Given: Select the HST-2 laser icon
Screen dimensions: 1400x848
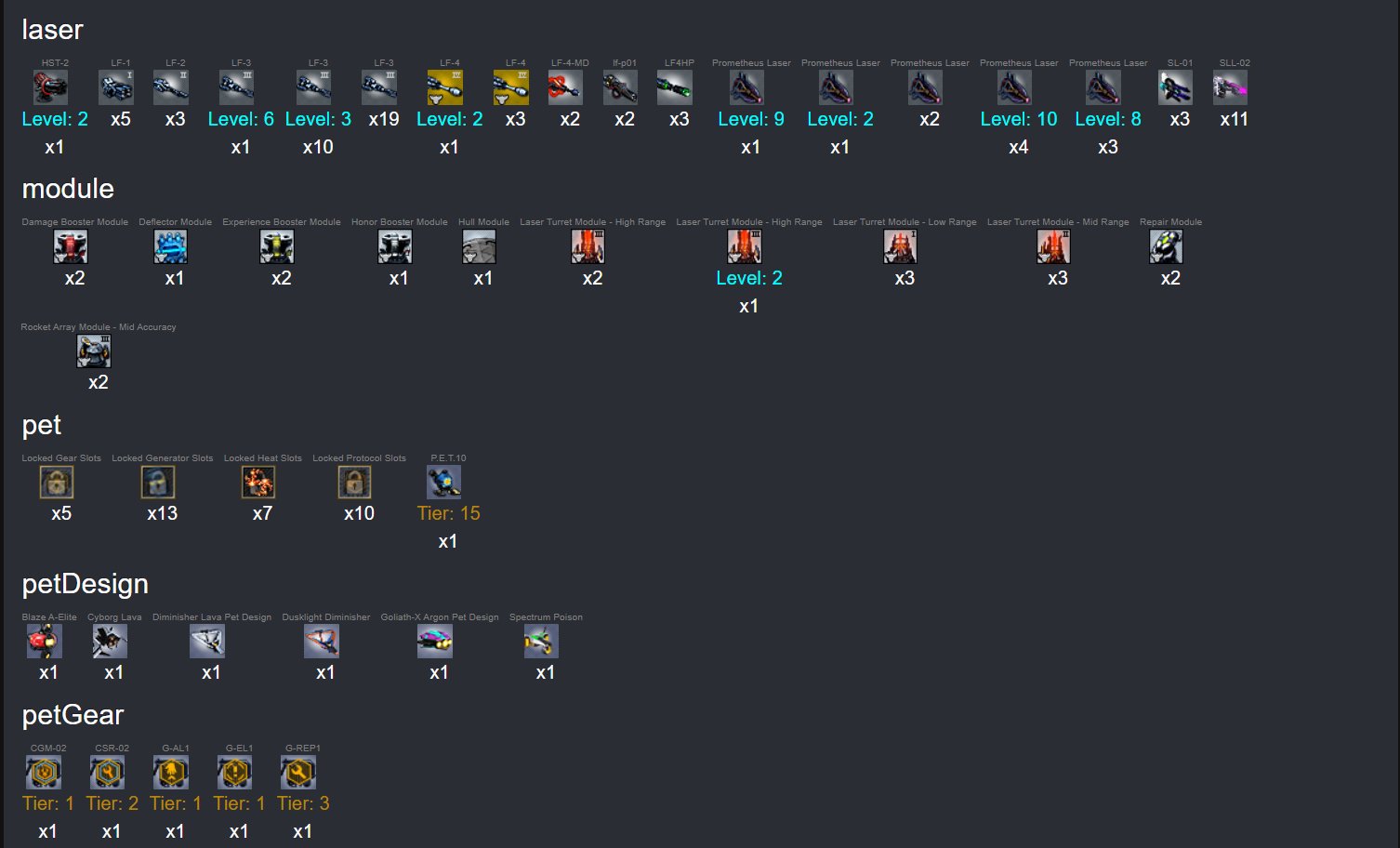Looking at the screenshot, I should coord(50,87).
